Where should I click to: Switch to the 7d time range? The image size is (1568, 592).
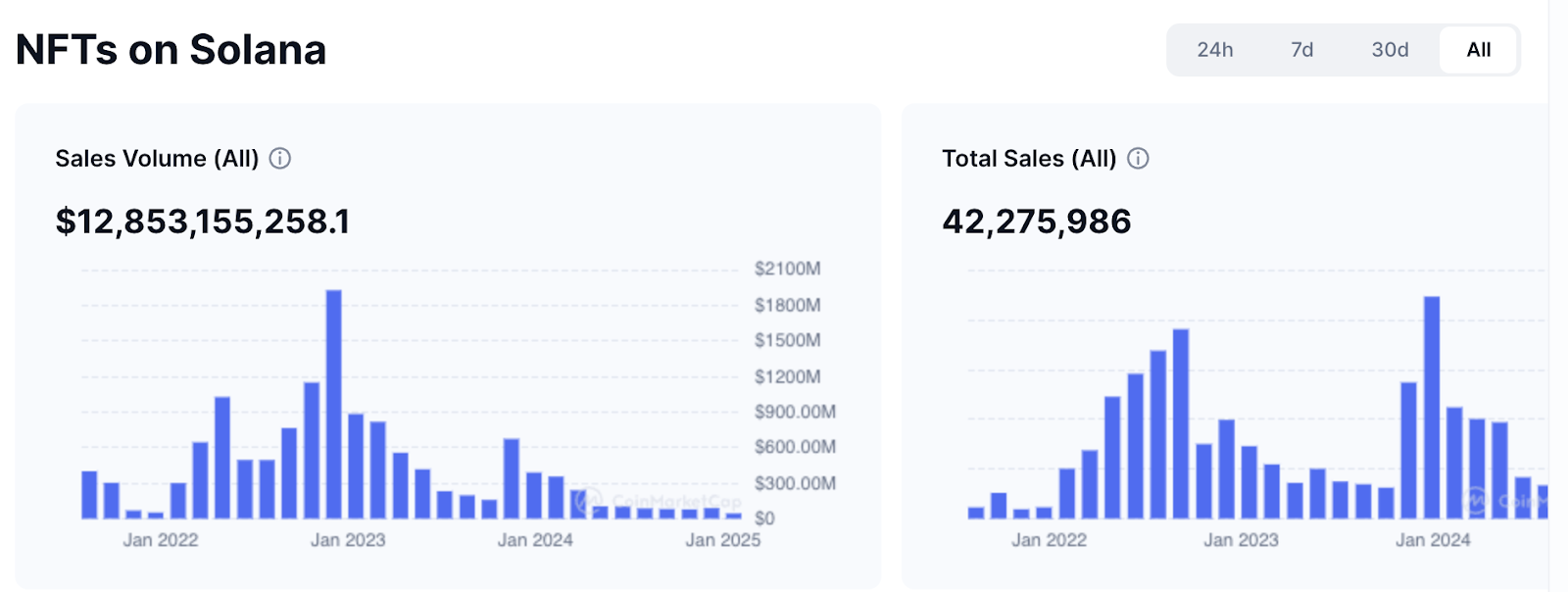click(x=1301, y=50)
